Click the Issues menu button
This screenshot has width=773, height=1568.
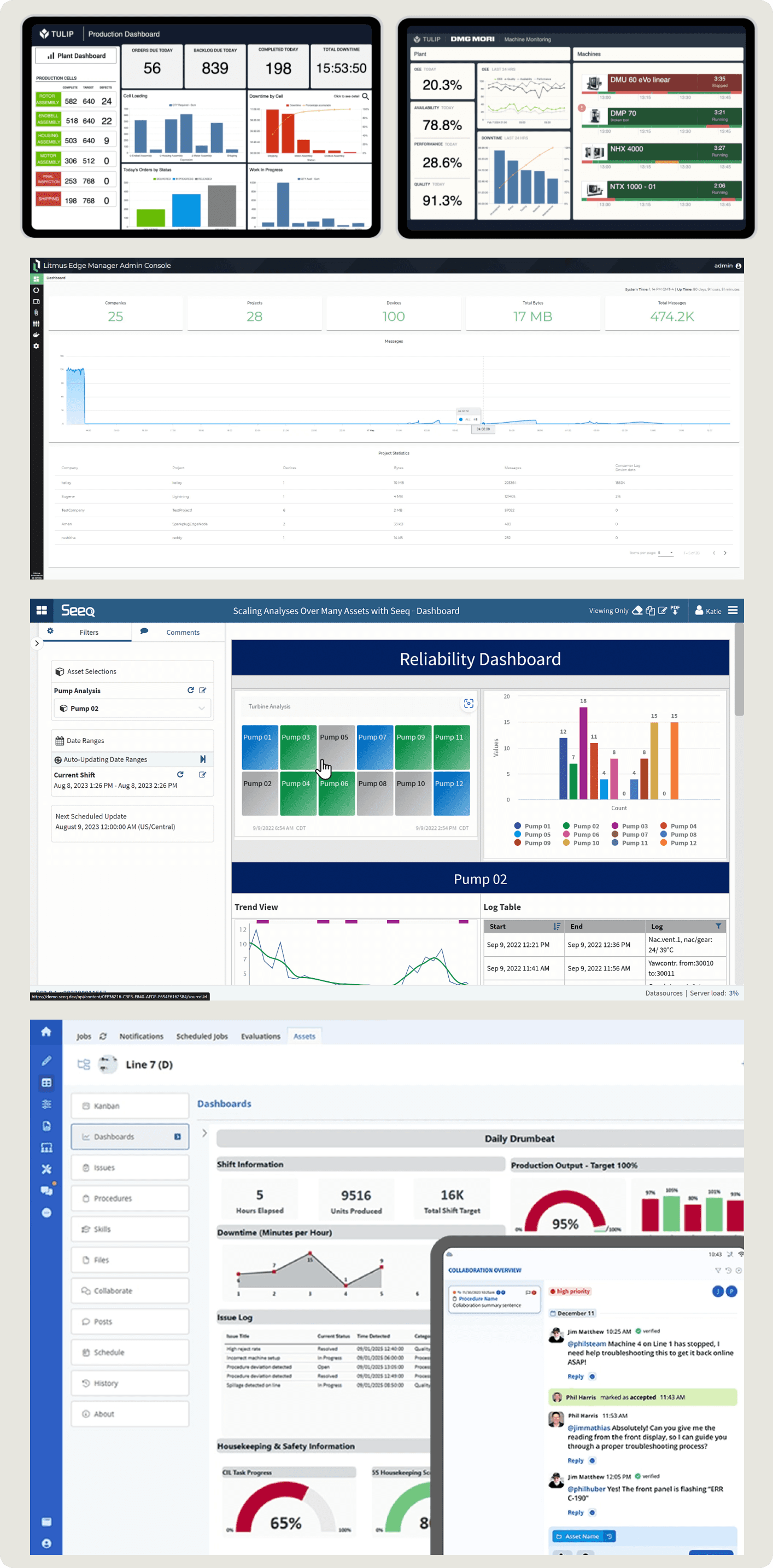point(130,1167)
